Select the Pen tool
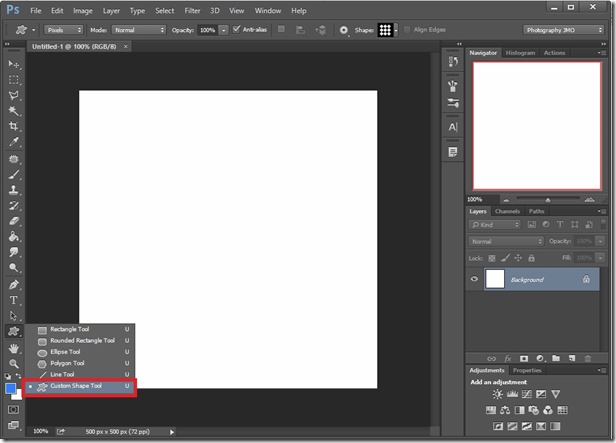616x443 pixels. coord(14,285)
